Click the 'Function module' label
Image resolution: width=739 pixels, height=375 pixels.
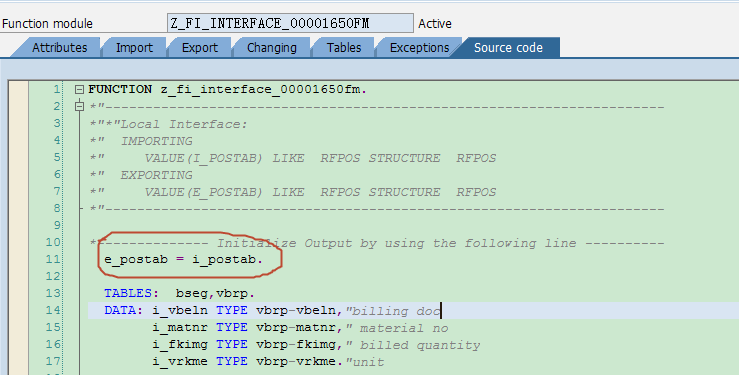[47, 24]
